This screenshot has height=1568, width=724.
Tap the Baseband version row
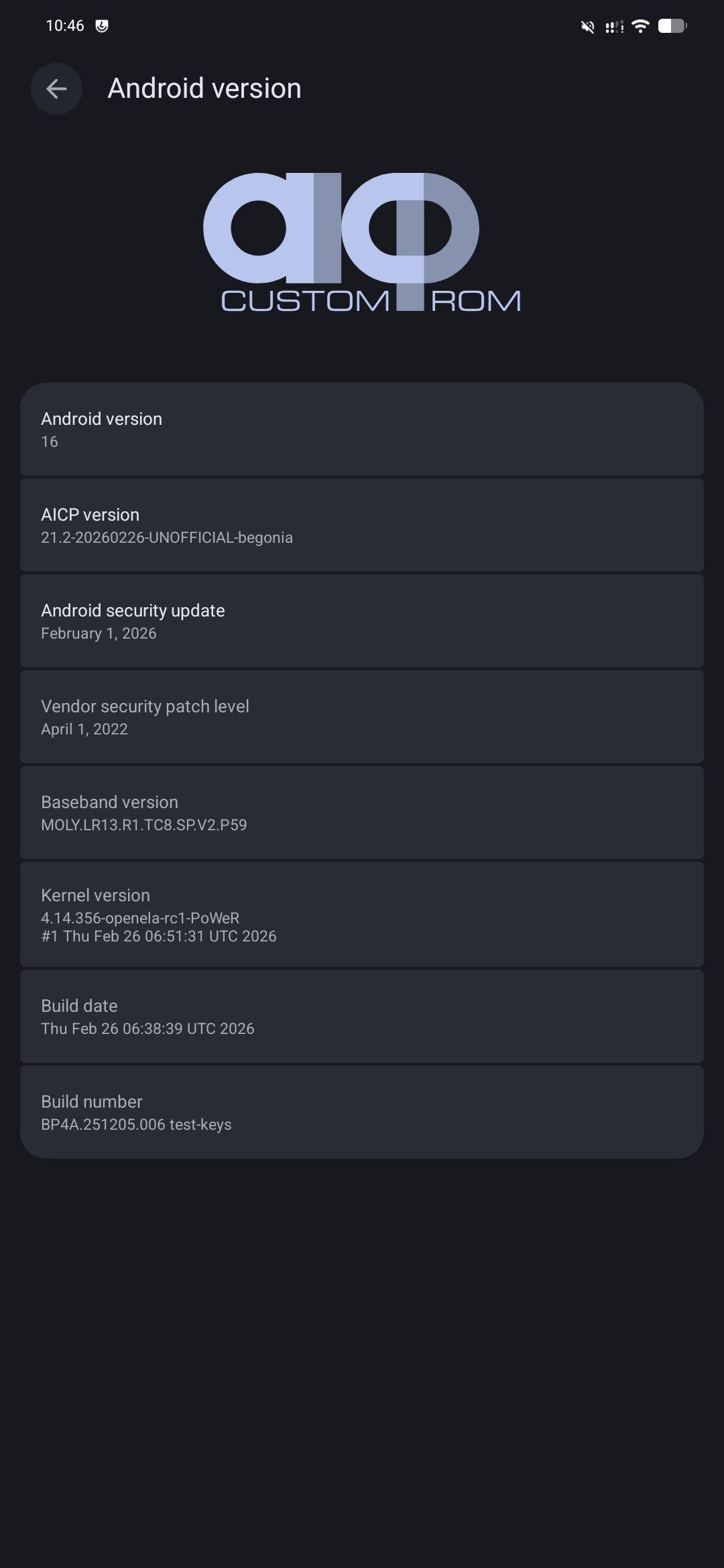[362, 813]
